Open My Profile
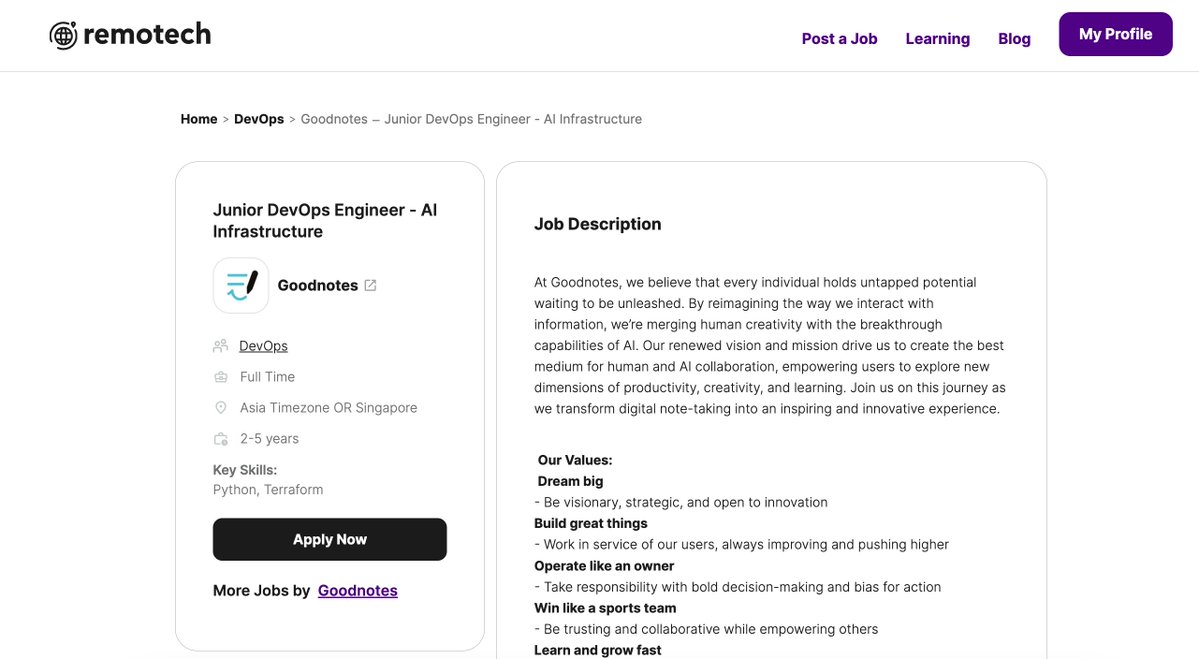Screen dimensions: 1199x659 pyautogui.click(x=1115, y=34)
